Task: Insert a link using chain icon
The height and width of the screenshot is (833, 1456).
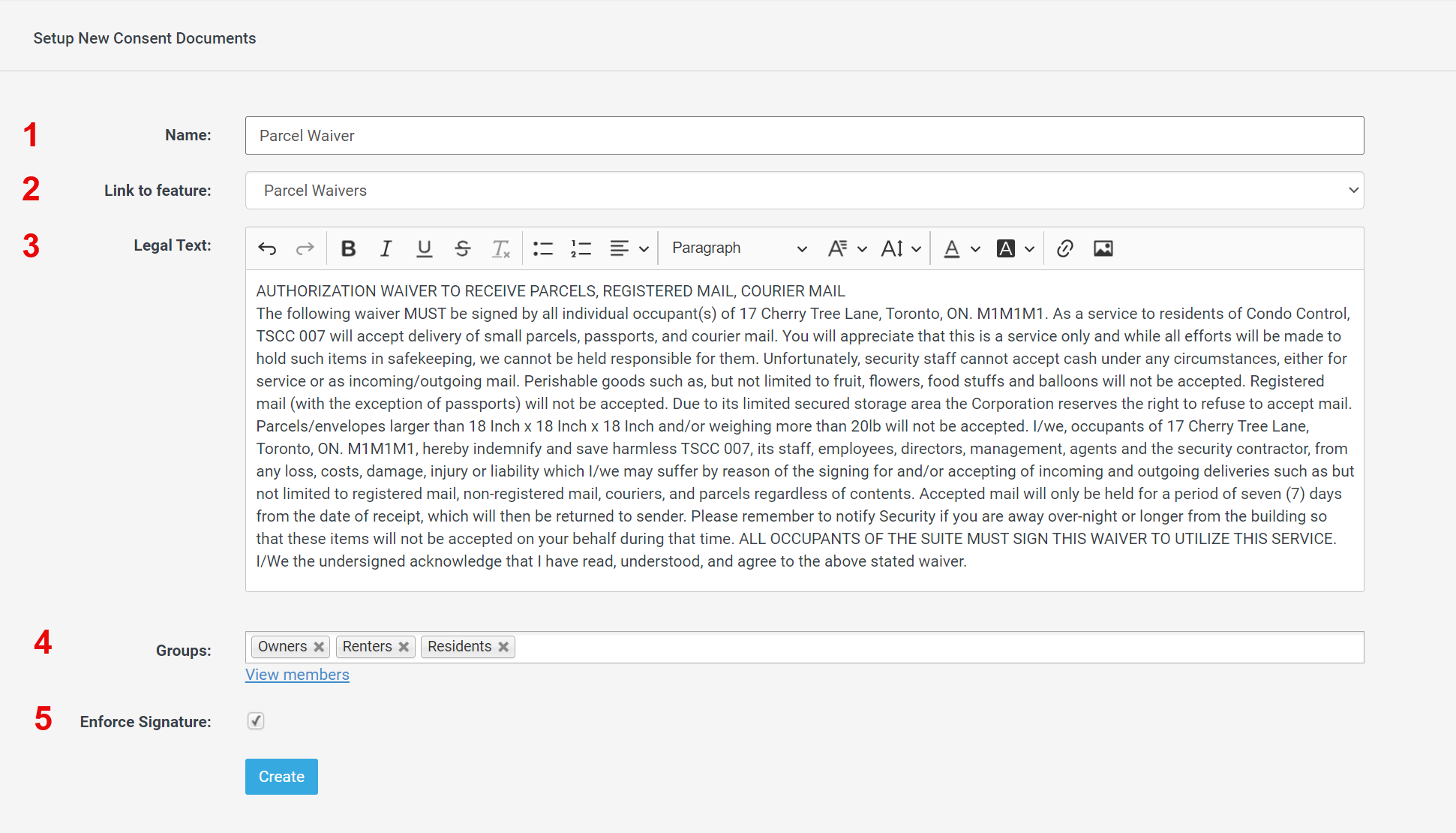Action: (x=1064, y=248)
